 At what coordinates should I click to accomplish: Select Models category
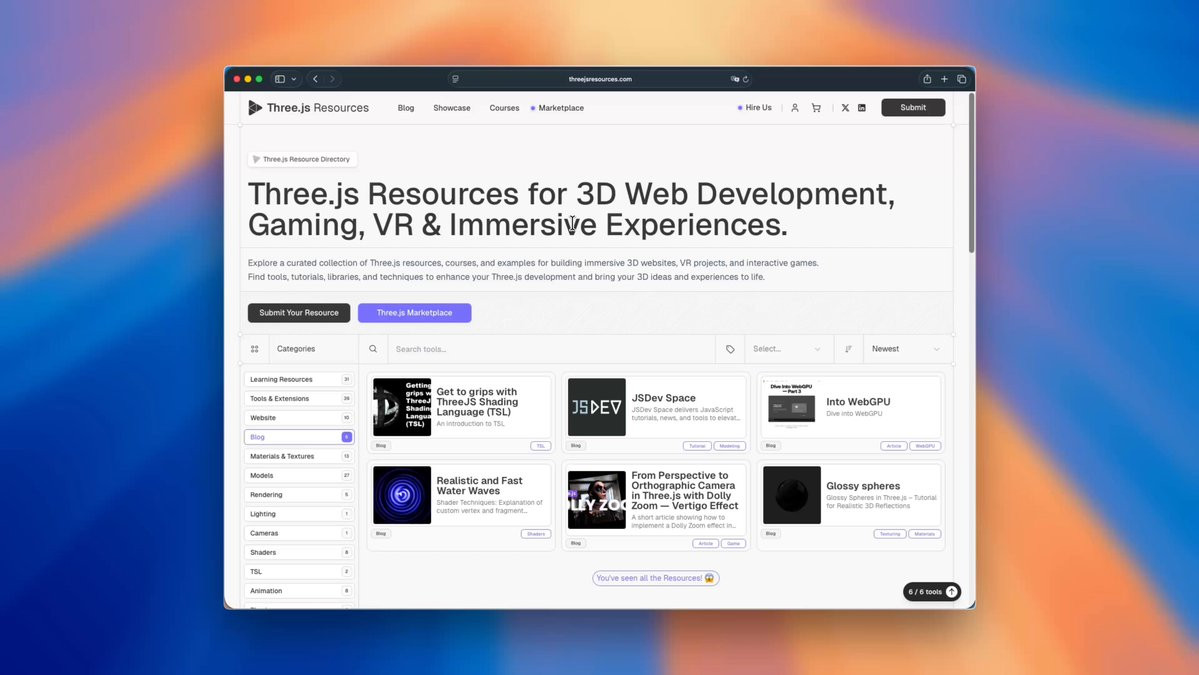tap(299, 475)
